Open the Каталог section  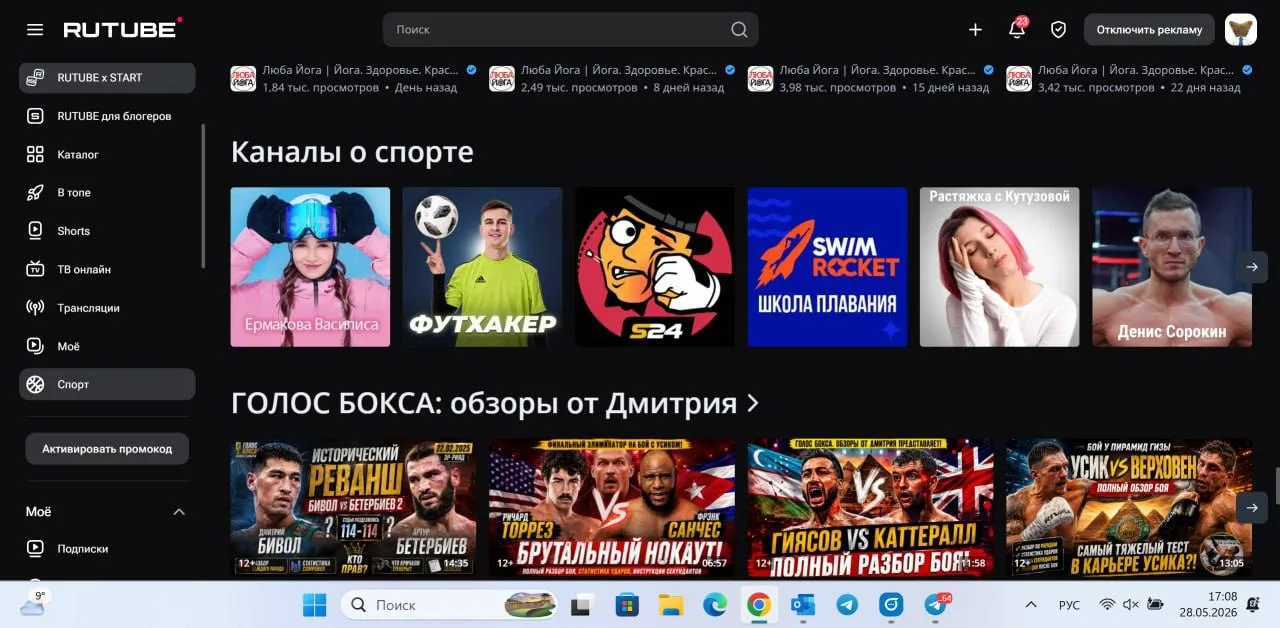pos(107,154)
